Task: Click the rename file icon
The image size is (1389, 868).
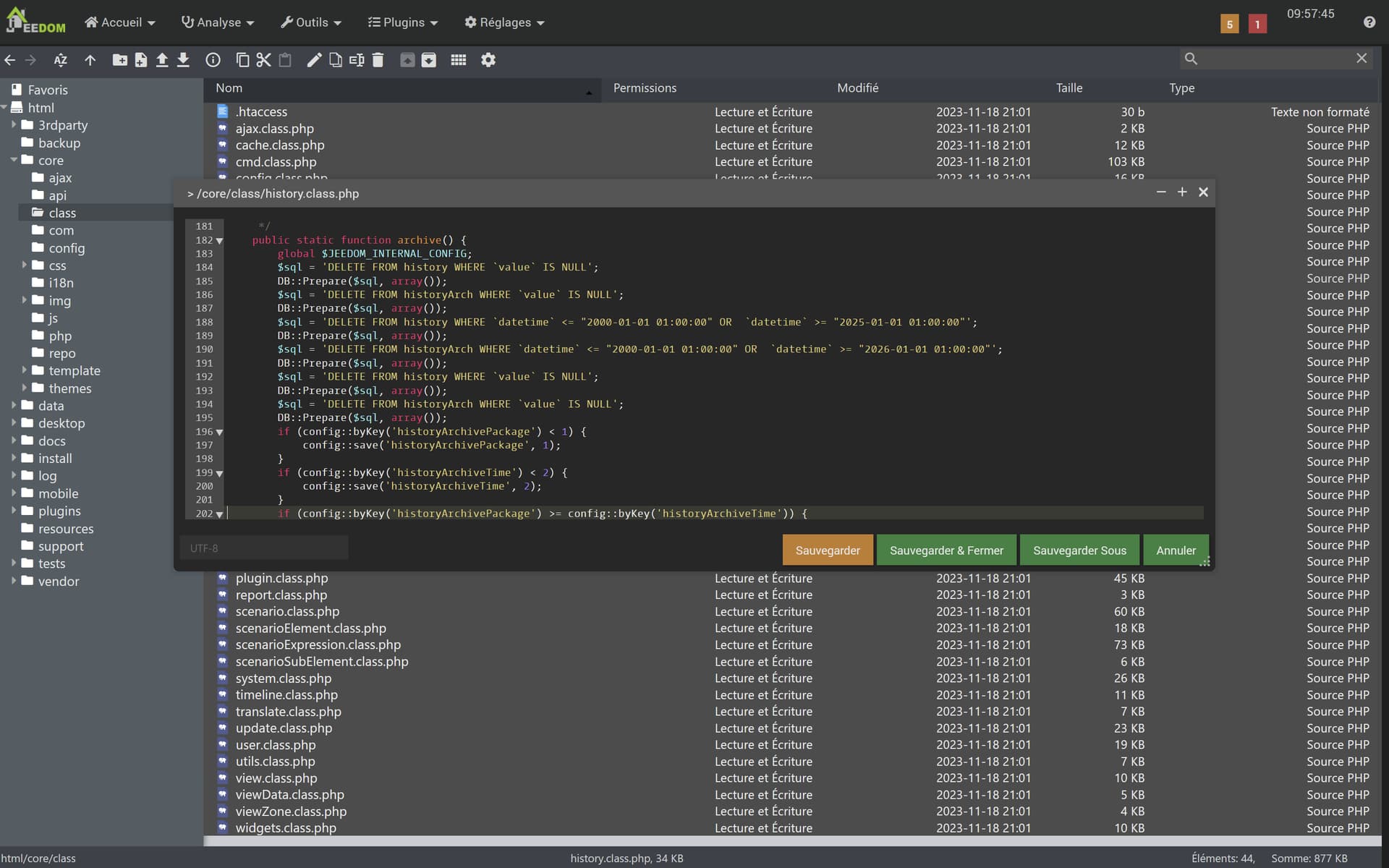Action: 357,60
